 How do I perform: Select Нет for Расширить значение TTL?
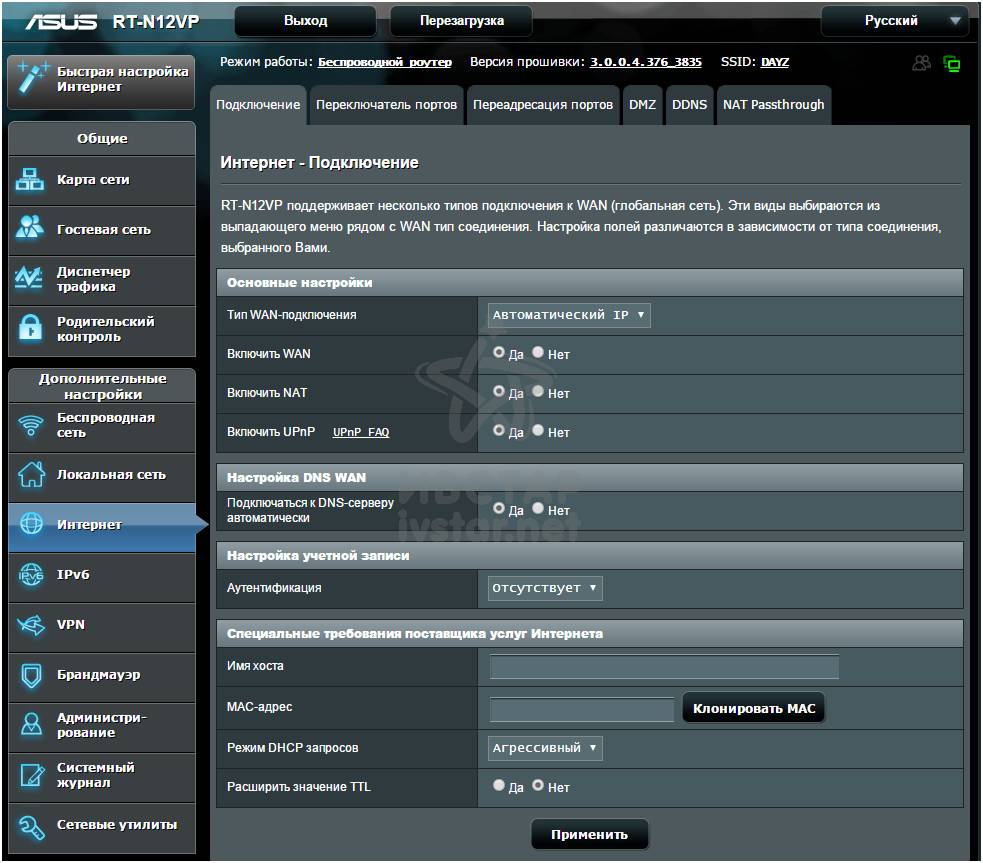coord(538,785)
